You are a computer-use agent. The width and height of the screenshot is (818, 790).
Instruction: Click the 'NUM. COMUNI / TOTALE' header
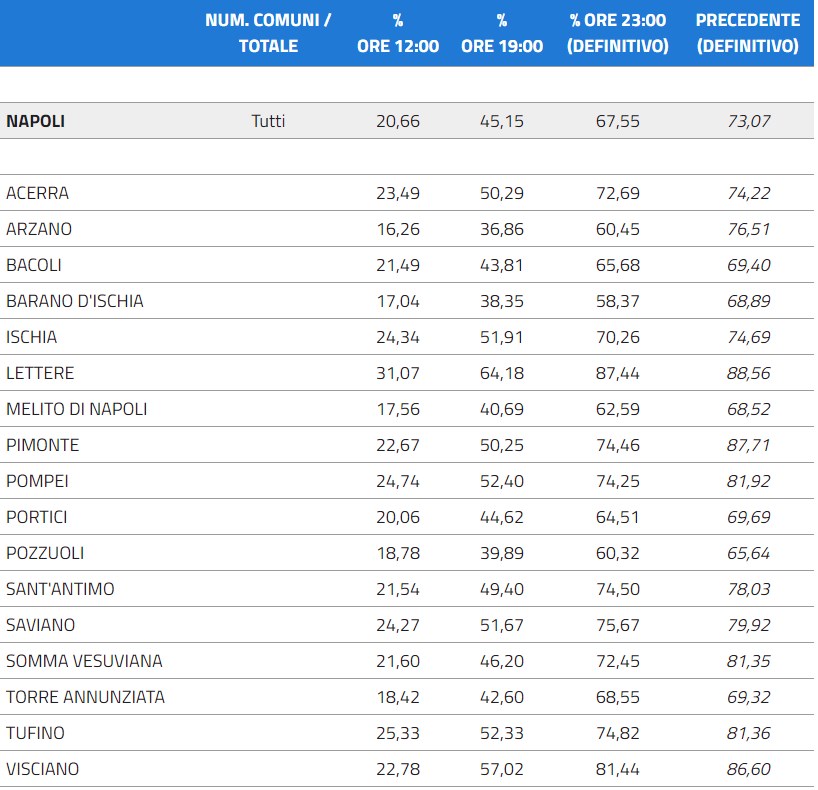pos(268,33)
